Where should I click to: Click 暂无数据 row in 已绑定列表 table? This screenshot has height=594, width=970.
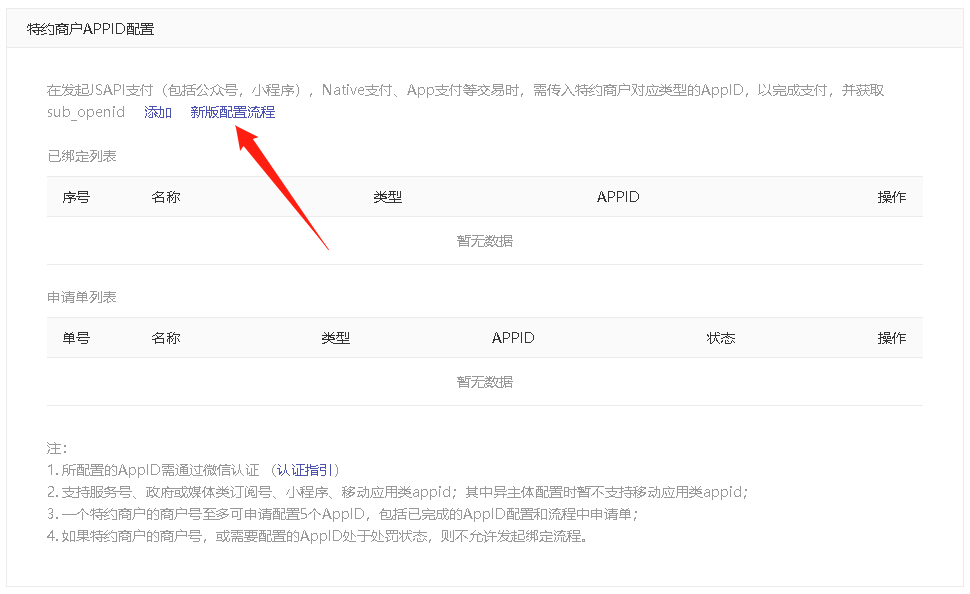pos(485,241)
